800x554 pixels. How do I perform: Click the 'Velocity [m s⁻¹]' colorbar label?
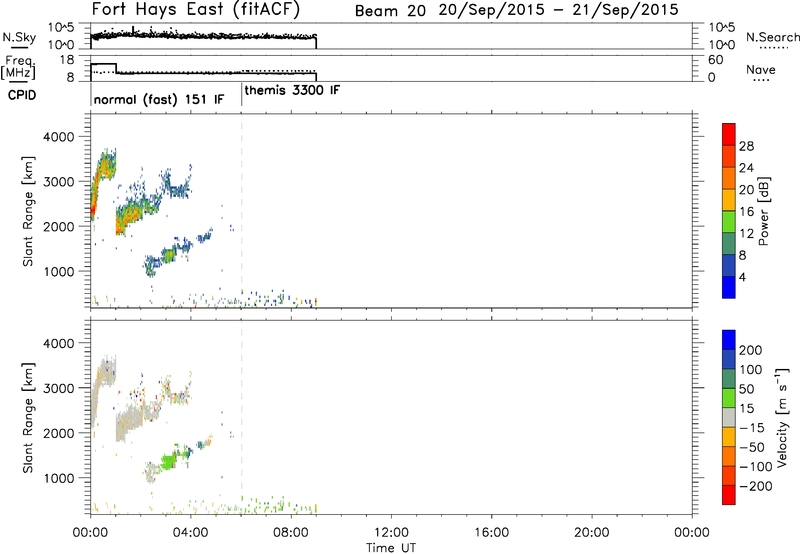tap(782, 418)
